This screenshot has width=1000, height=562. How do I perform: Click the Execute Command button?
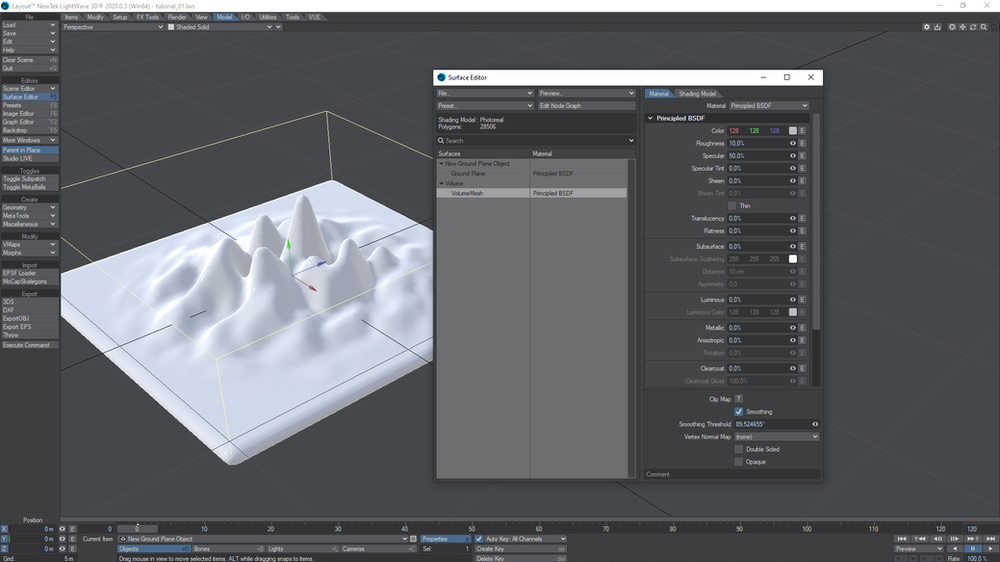click(x=29, y=345)
